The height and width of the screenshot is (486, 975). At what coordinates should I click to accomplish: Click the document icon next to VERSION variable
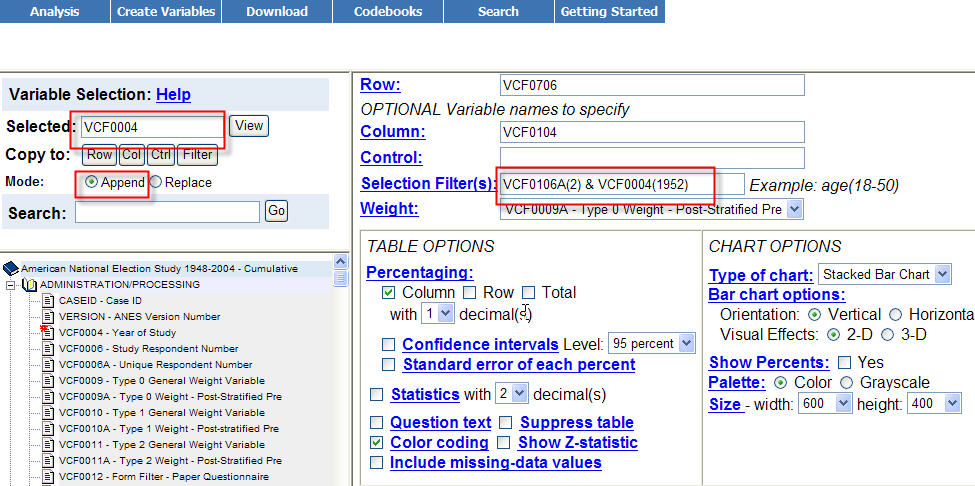point(48,316)
